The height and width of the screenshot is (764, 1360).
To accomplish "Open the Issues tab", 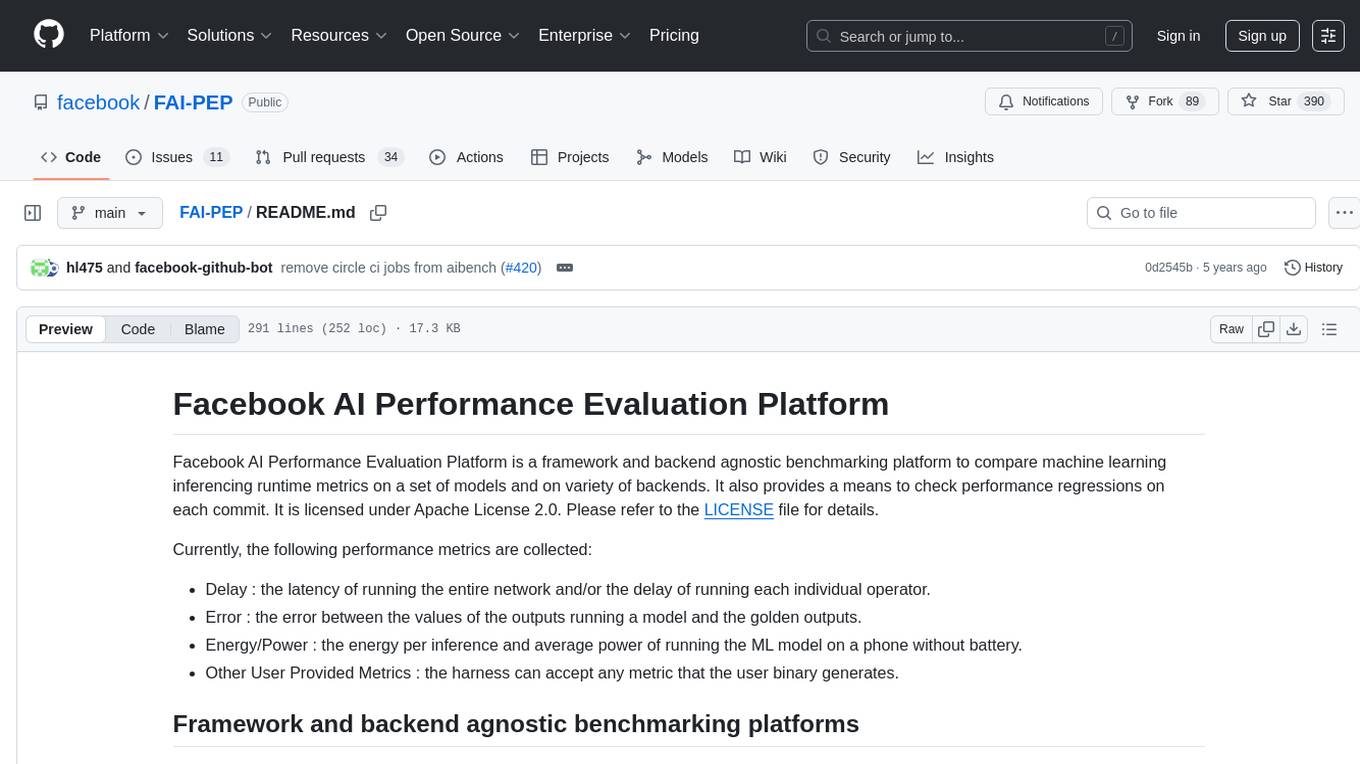I will pos(177,157).
